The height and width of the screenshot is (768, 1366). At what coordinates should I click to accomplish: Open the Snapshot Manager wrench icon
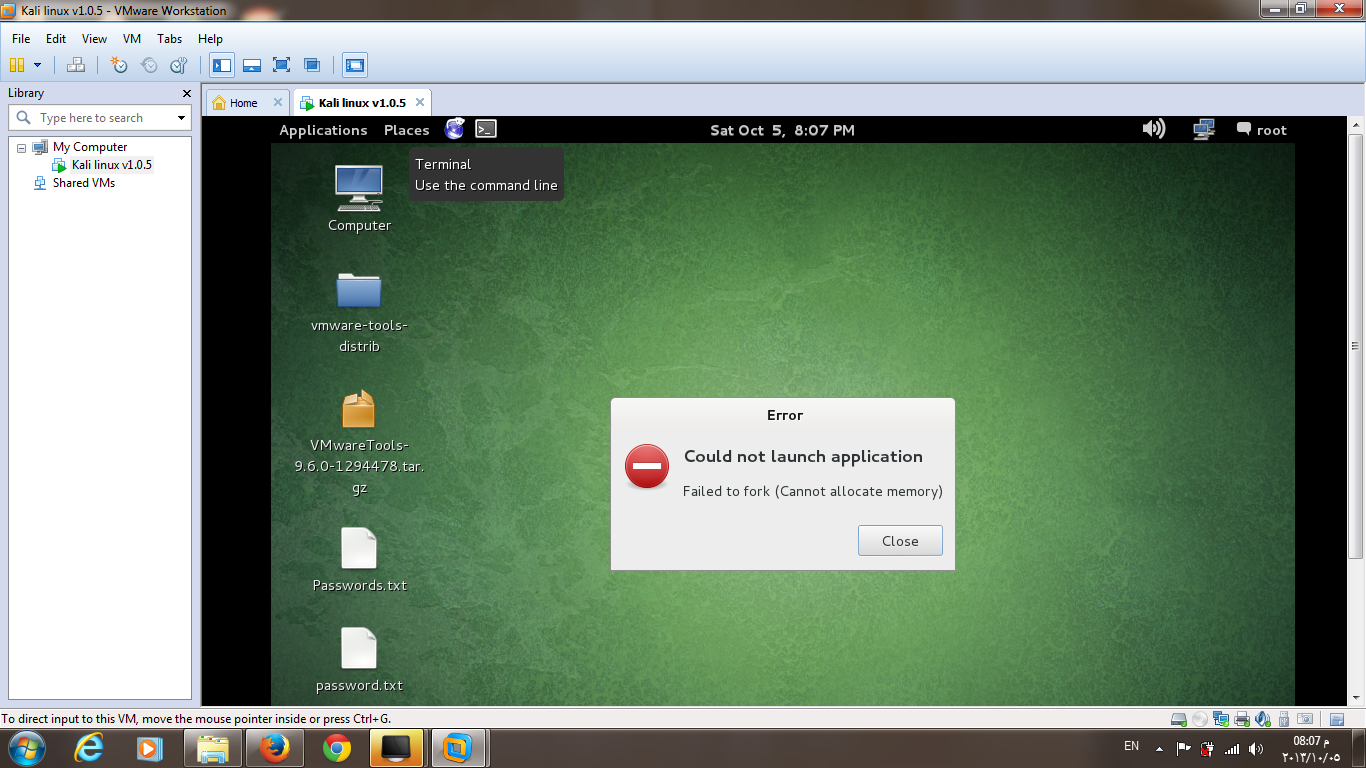pyautogui.click(x=179, y=65)
